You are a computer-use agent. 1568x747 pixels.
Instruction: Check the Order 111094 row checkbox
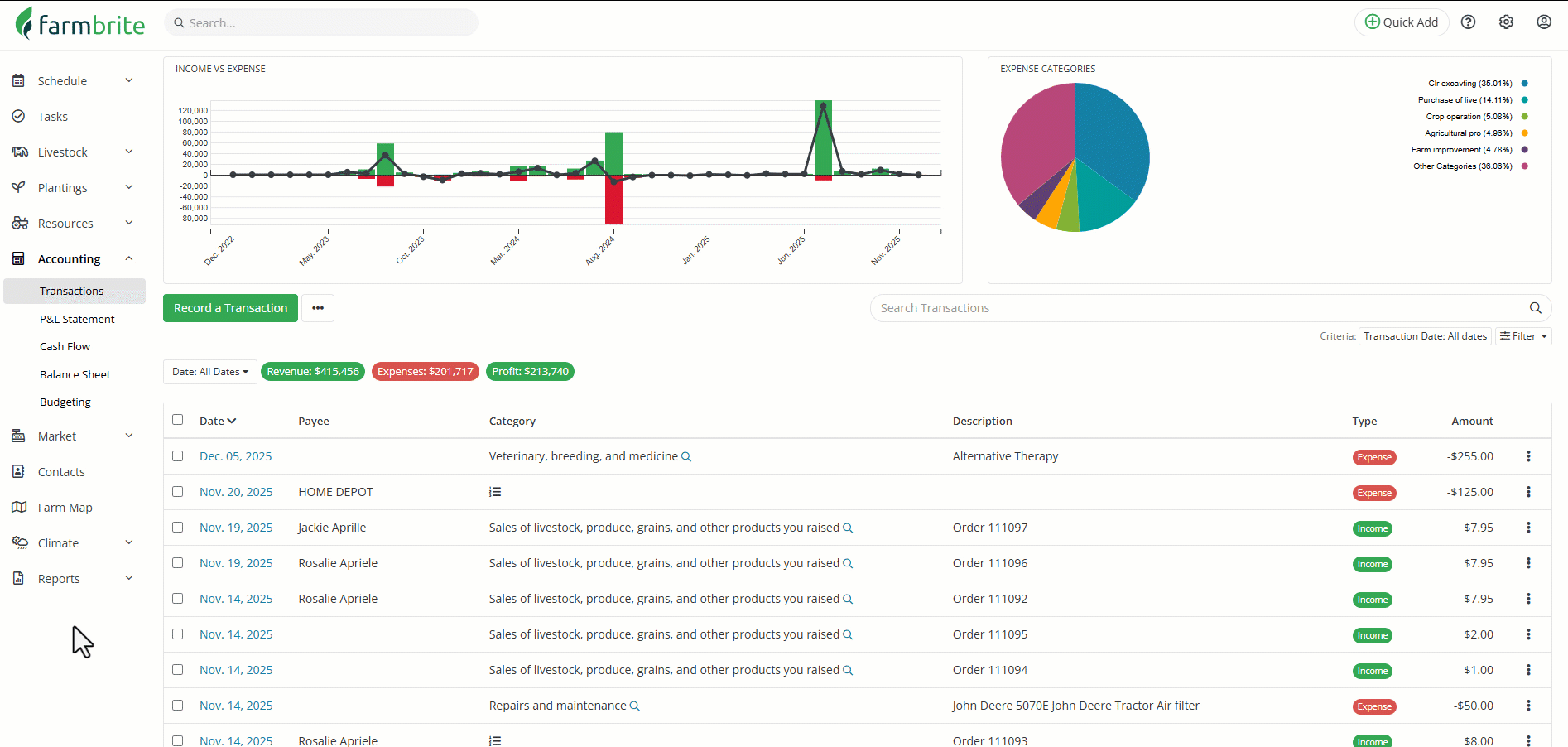[177, 670]
